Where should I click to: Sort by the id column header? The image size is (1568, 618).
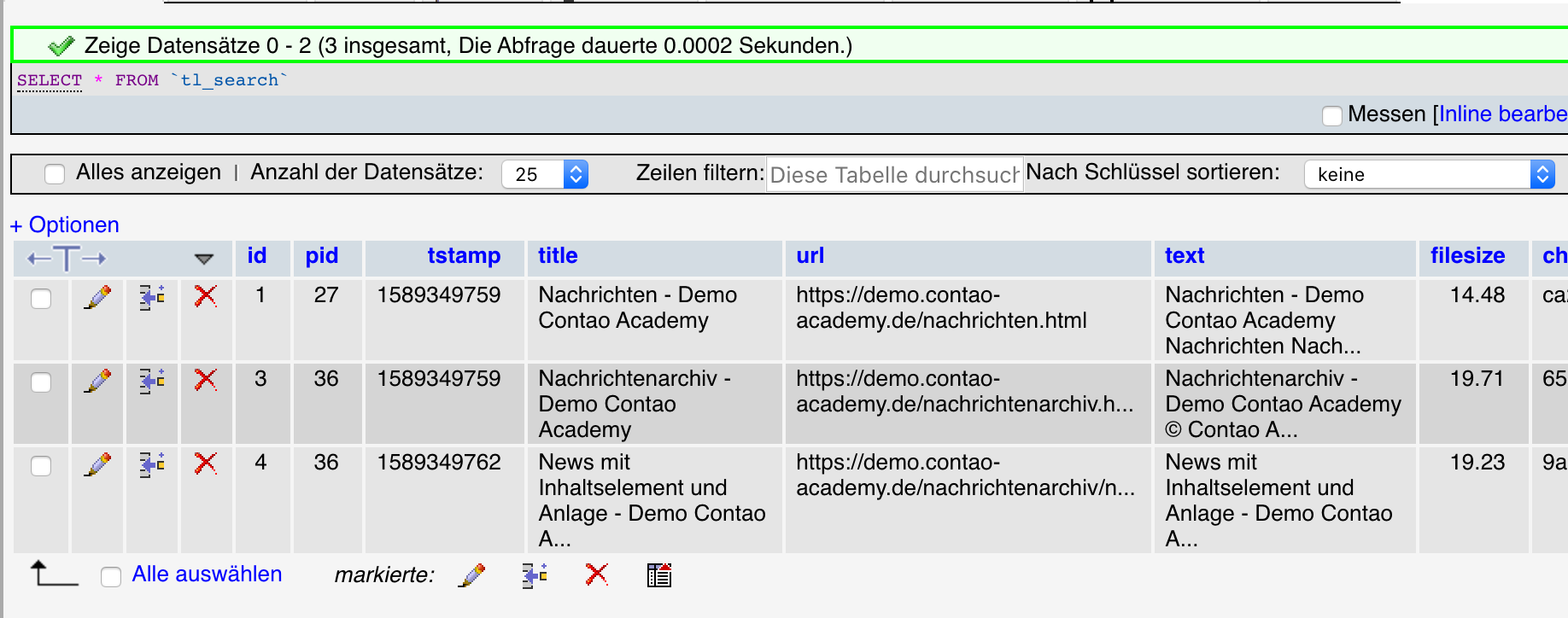pos(257,255)
